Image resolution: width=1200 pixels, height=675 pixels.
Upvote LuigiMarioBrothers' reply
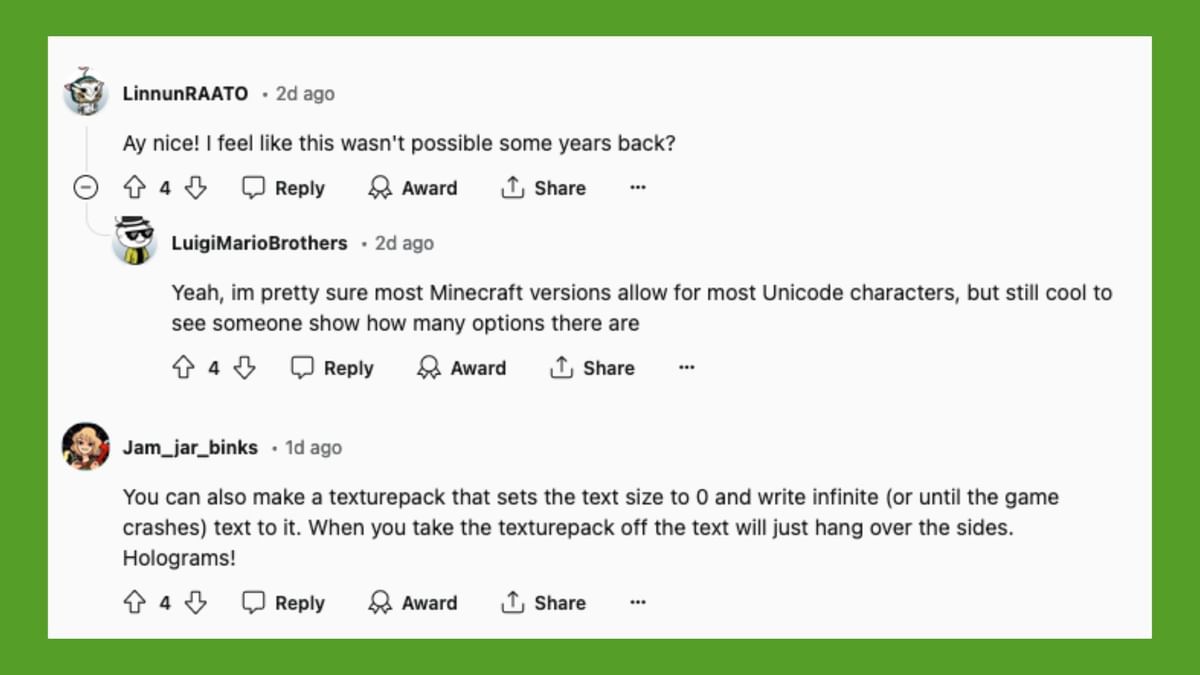[x=183, y=368]
